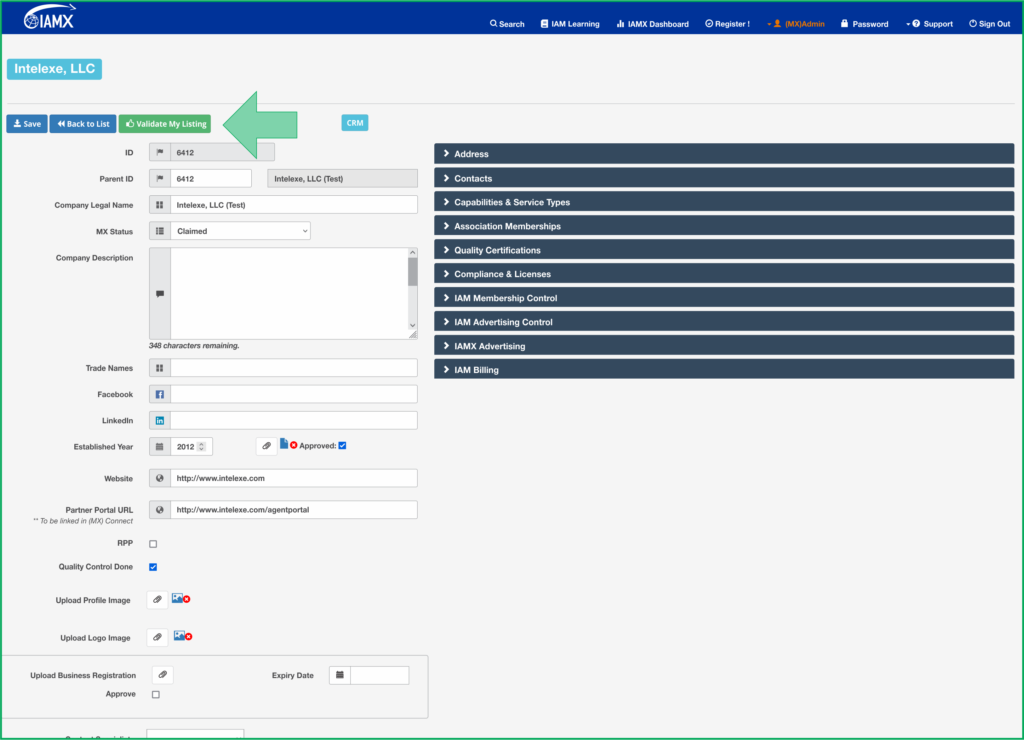
Task: Focus the LinkedIn URL field
Action: [294, 420]
